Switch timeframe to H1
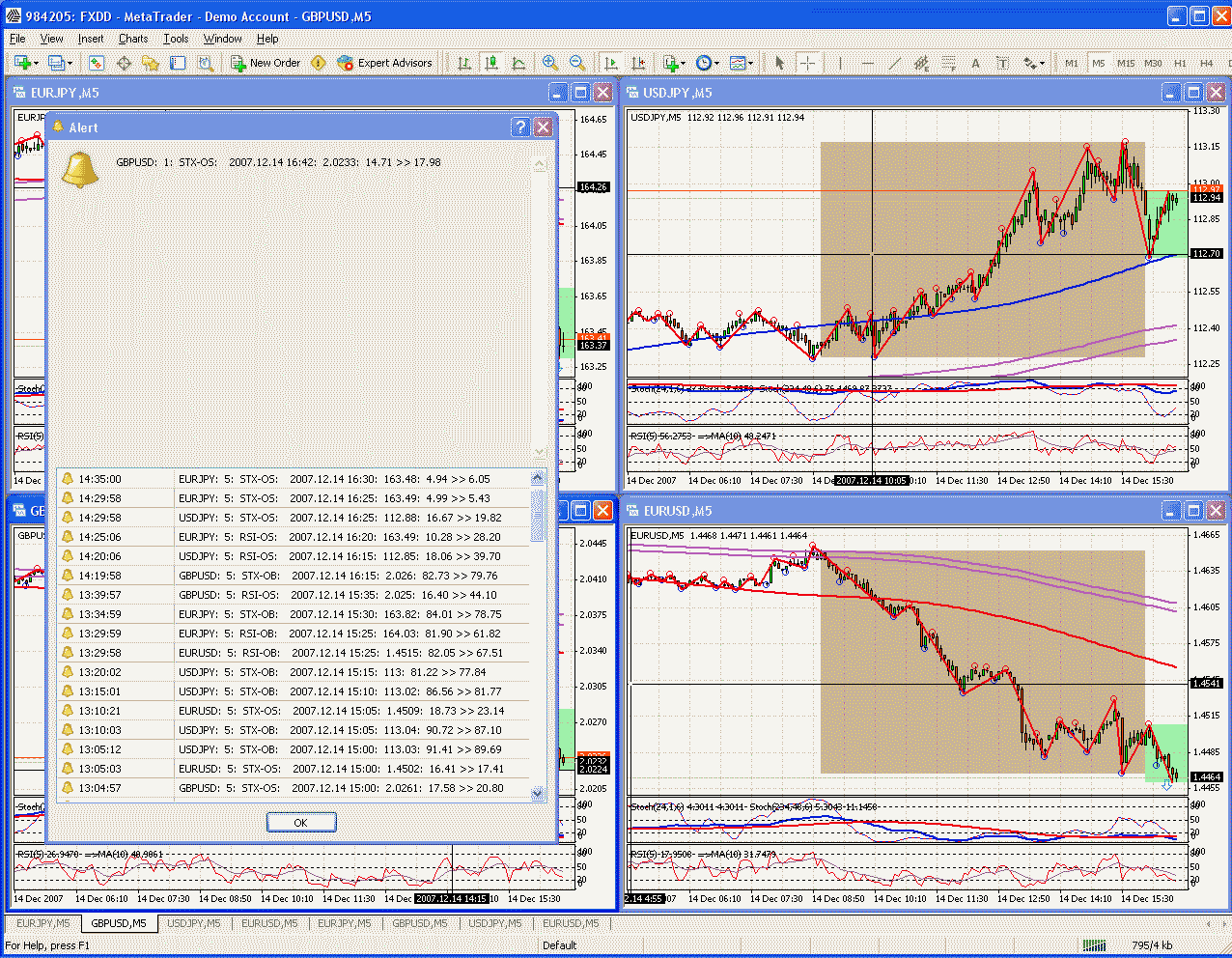The height and width of the screenshot is (958, 1232). 1180,63
